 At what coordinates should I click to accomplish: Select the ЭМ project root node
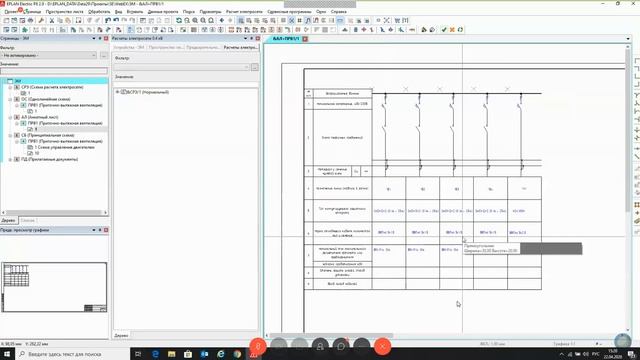(x=18, y=81)
